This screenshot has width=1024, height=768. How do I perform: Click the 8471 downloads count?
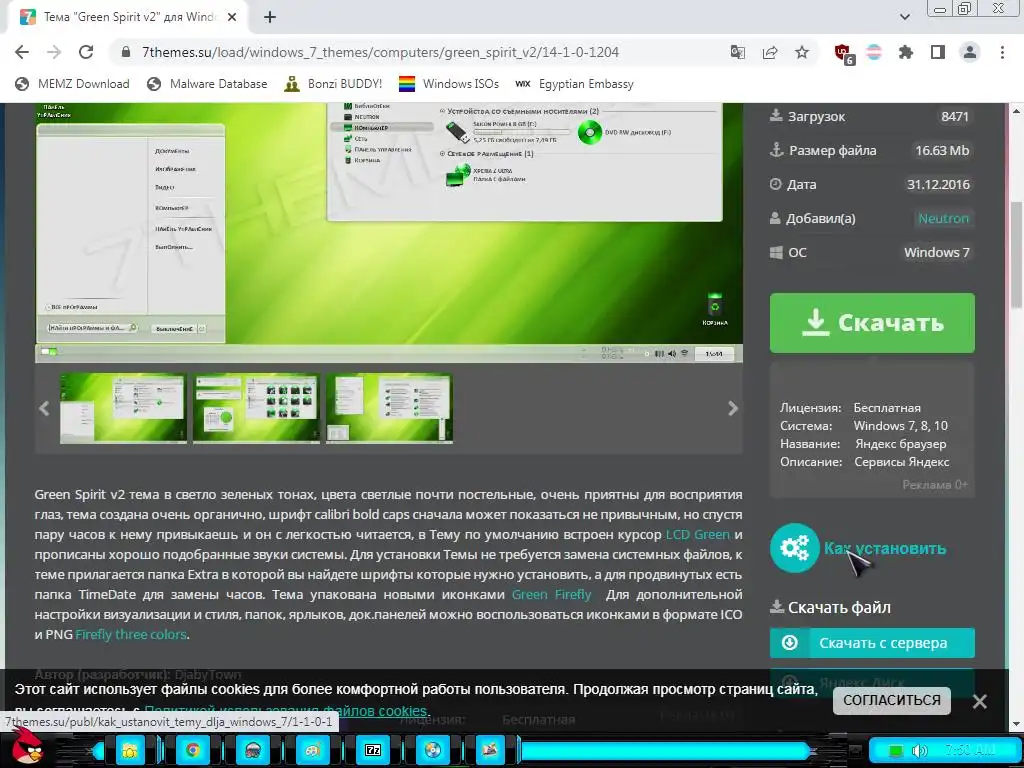pos(954,116)
